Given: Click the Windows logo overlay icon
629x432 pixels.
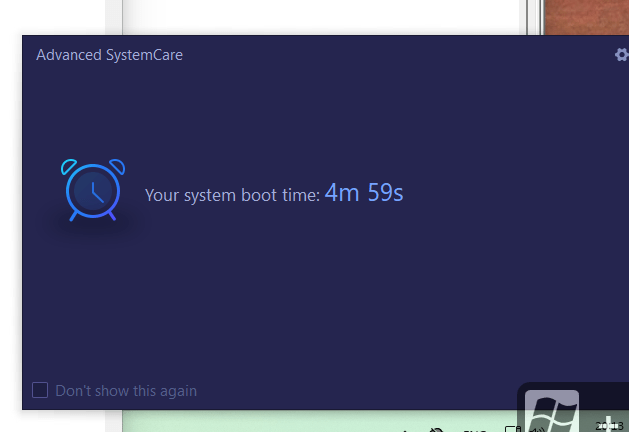Looking at the screenshot, I should [x=552, y=411].
